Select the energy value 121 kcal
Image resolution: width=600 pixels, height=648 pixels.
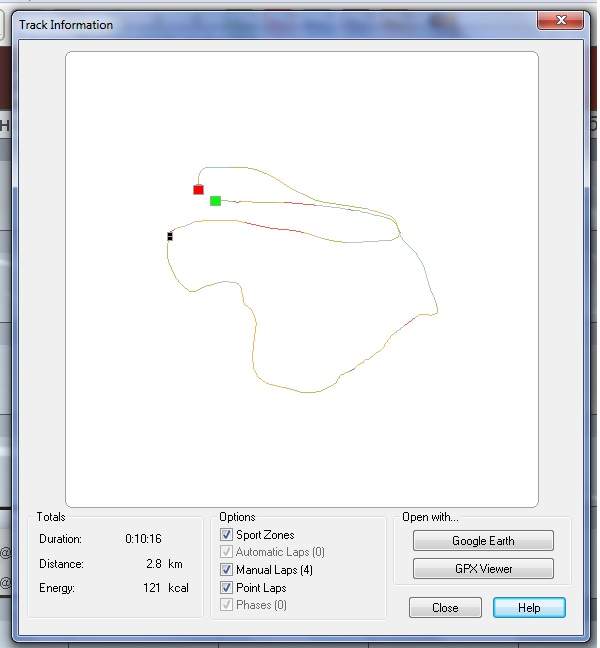point(166,588)
